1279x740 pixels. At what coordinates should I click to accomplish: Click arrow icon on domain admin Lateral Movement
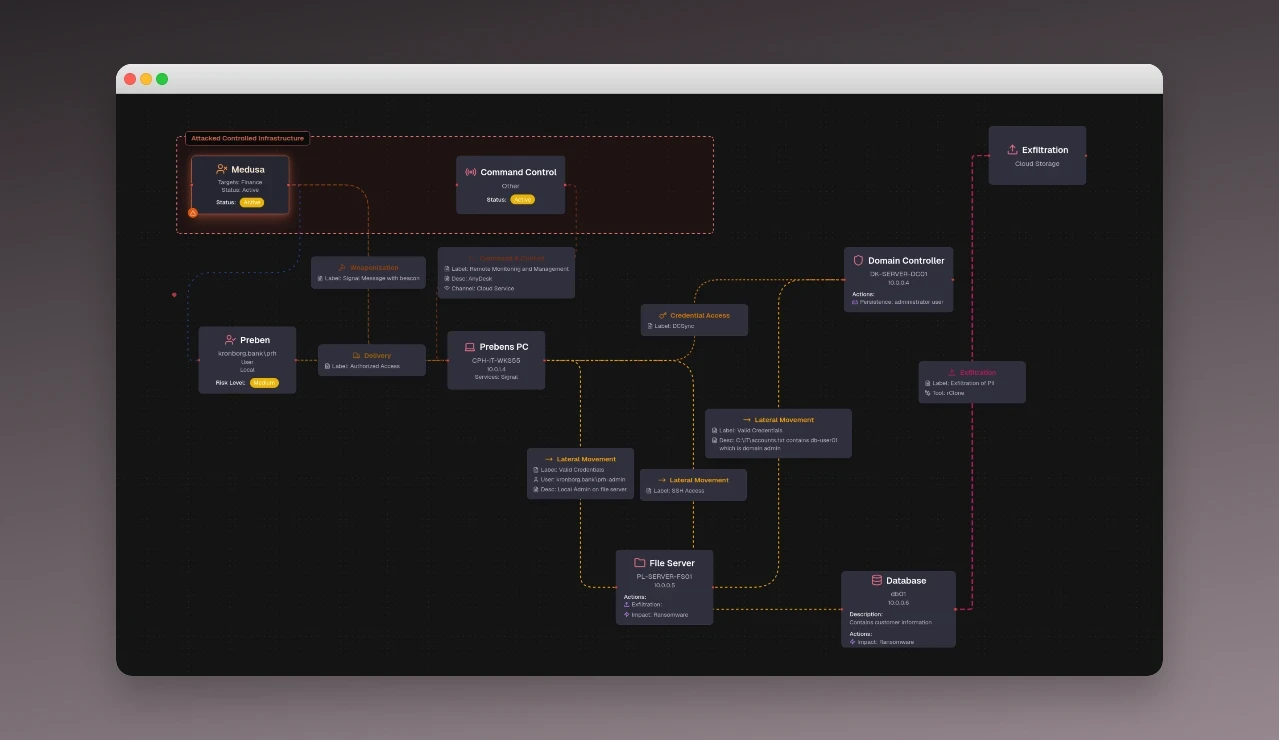click(747, 420)
